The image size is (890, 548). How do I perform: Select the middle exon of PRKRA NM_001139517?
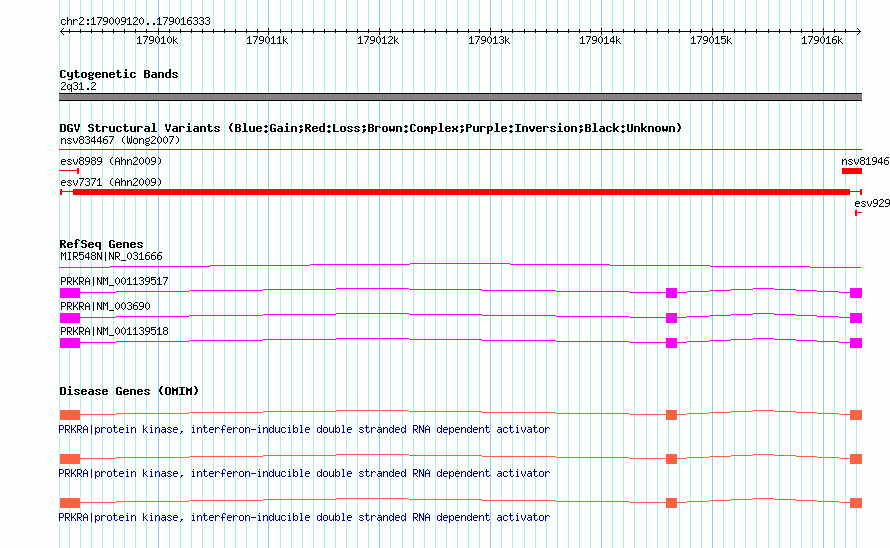point(671,293)
